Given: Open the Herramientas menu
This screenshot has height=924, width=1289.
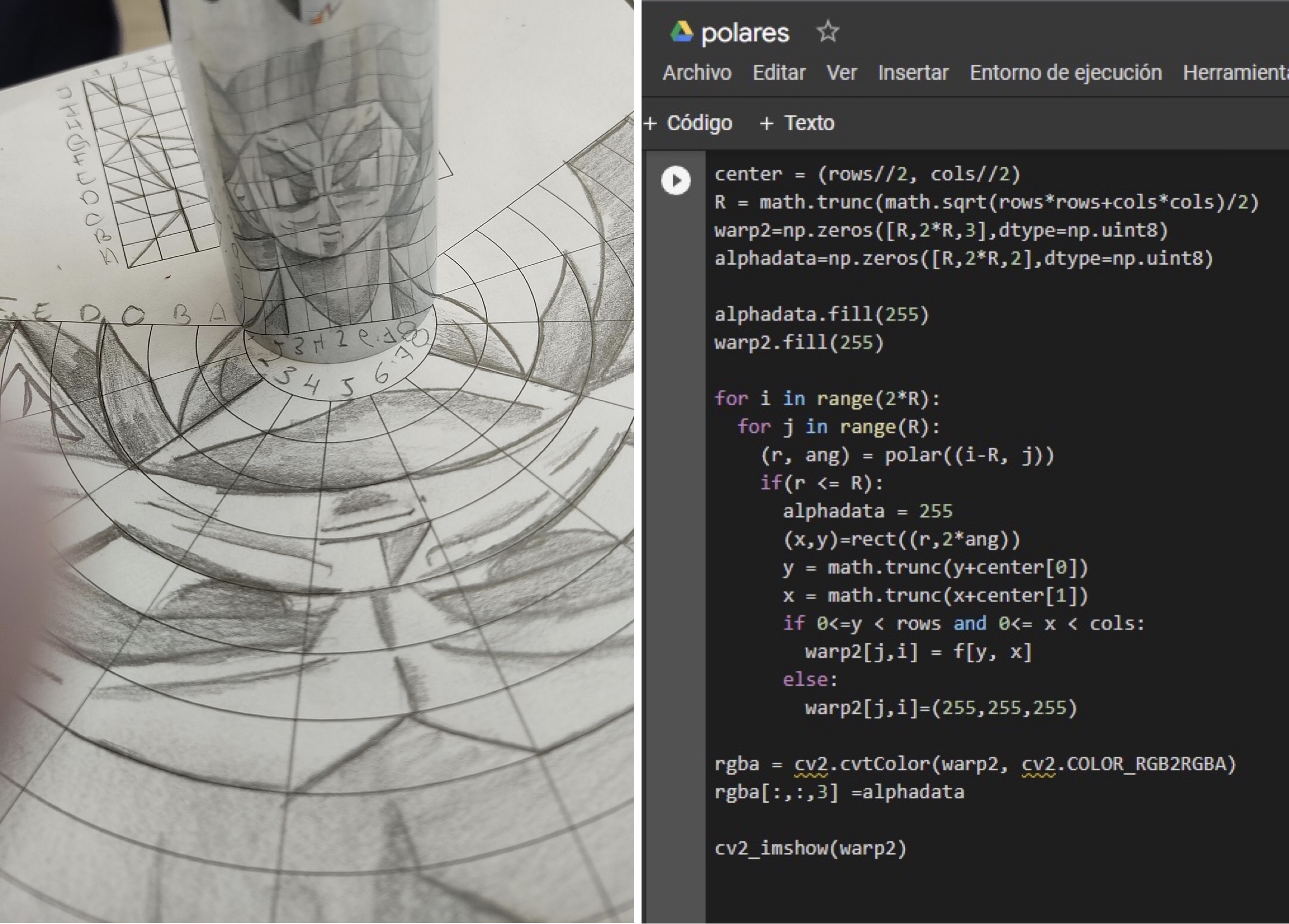Looking at the screenshot, I should (1236, 73).
